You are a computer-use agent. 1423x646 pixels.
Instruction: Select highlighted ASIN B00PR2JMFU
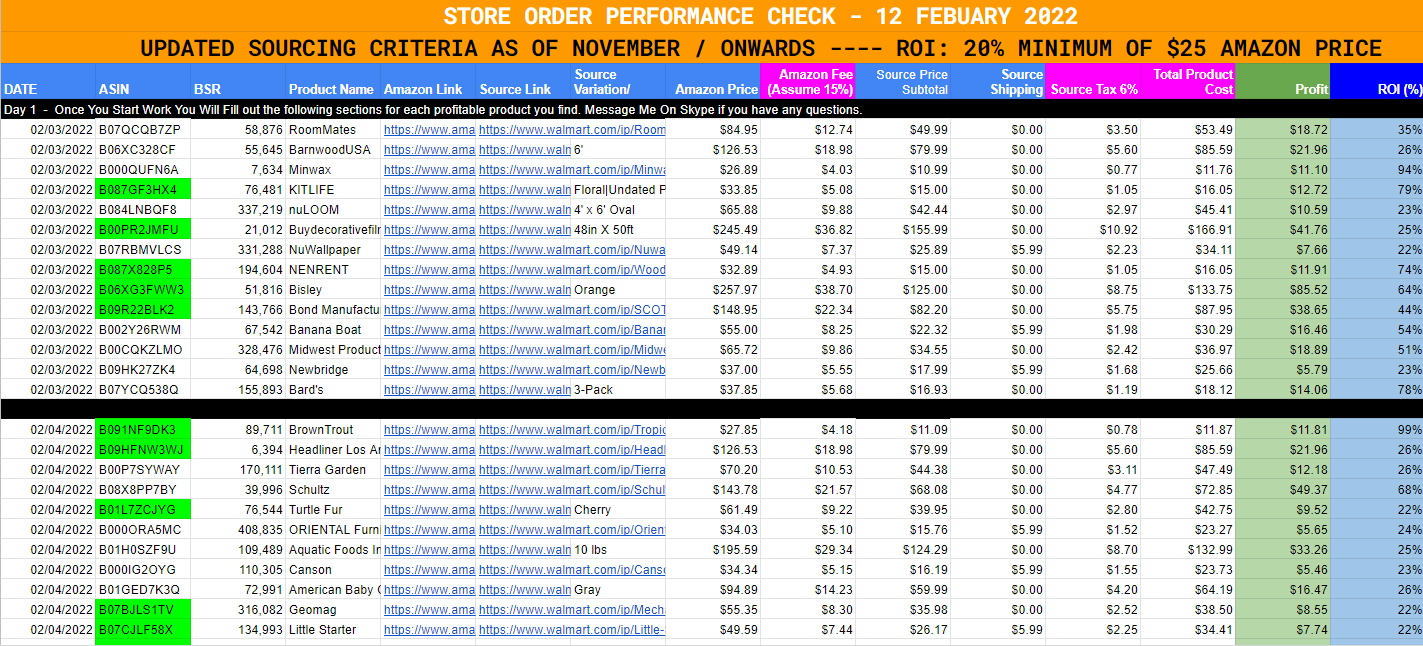click(x=143, y=229)
